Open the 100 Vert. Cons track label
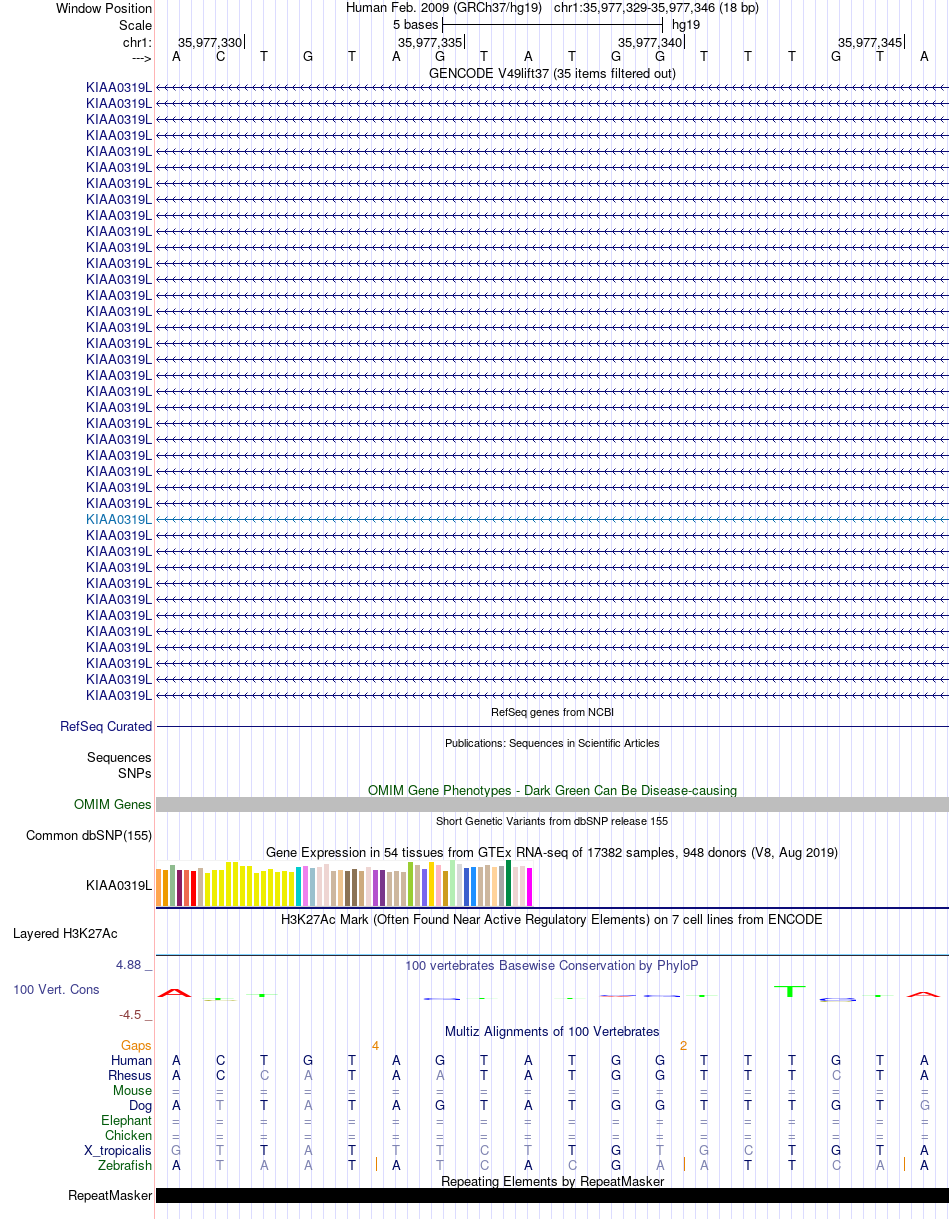The image size is (950, 1219). click(x=56, y=989)
